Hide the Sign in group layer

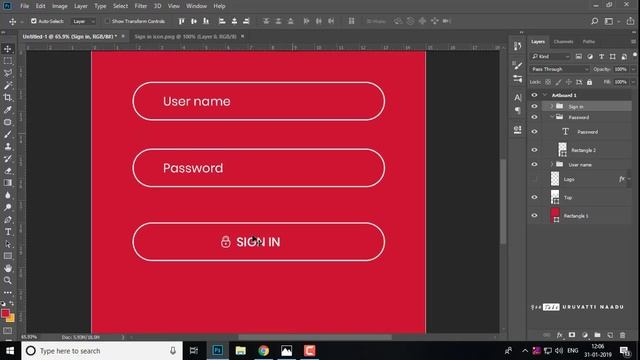tap(534, 106)
